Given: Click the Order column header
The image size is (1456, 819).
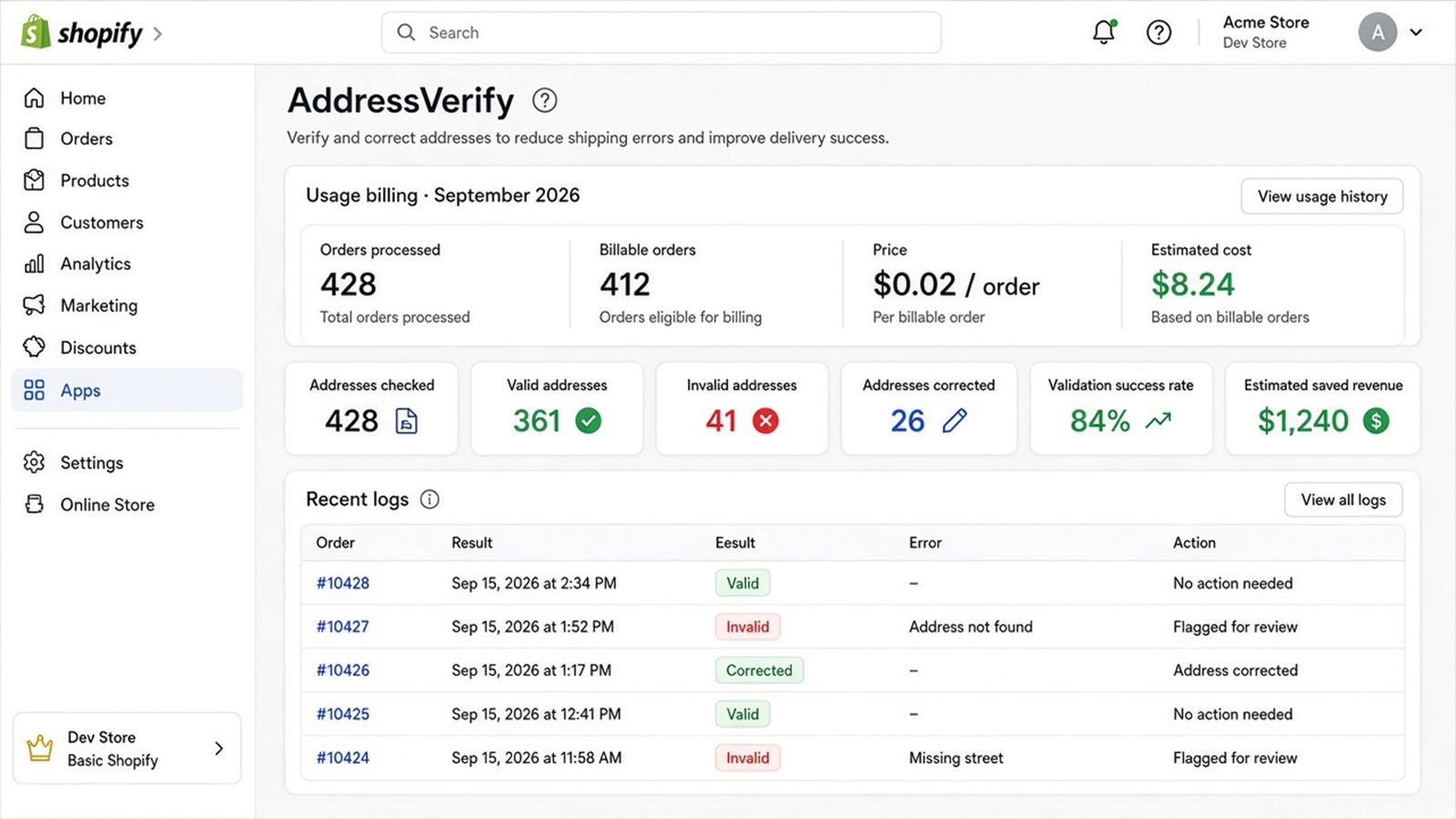Looking at the screenshot, I should pos(336,542).
